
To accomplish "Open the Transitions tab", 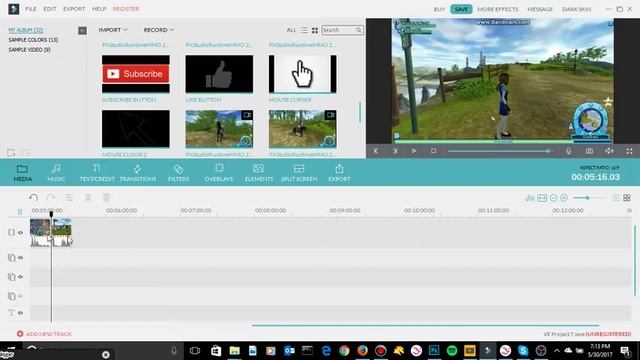I will point(138,173).
